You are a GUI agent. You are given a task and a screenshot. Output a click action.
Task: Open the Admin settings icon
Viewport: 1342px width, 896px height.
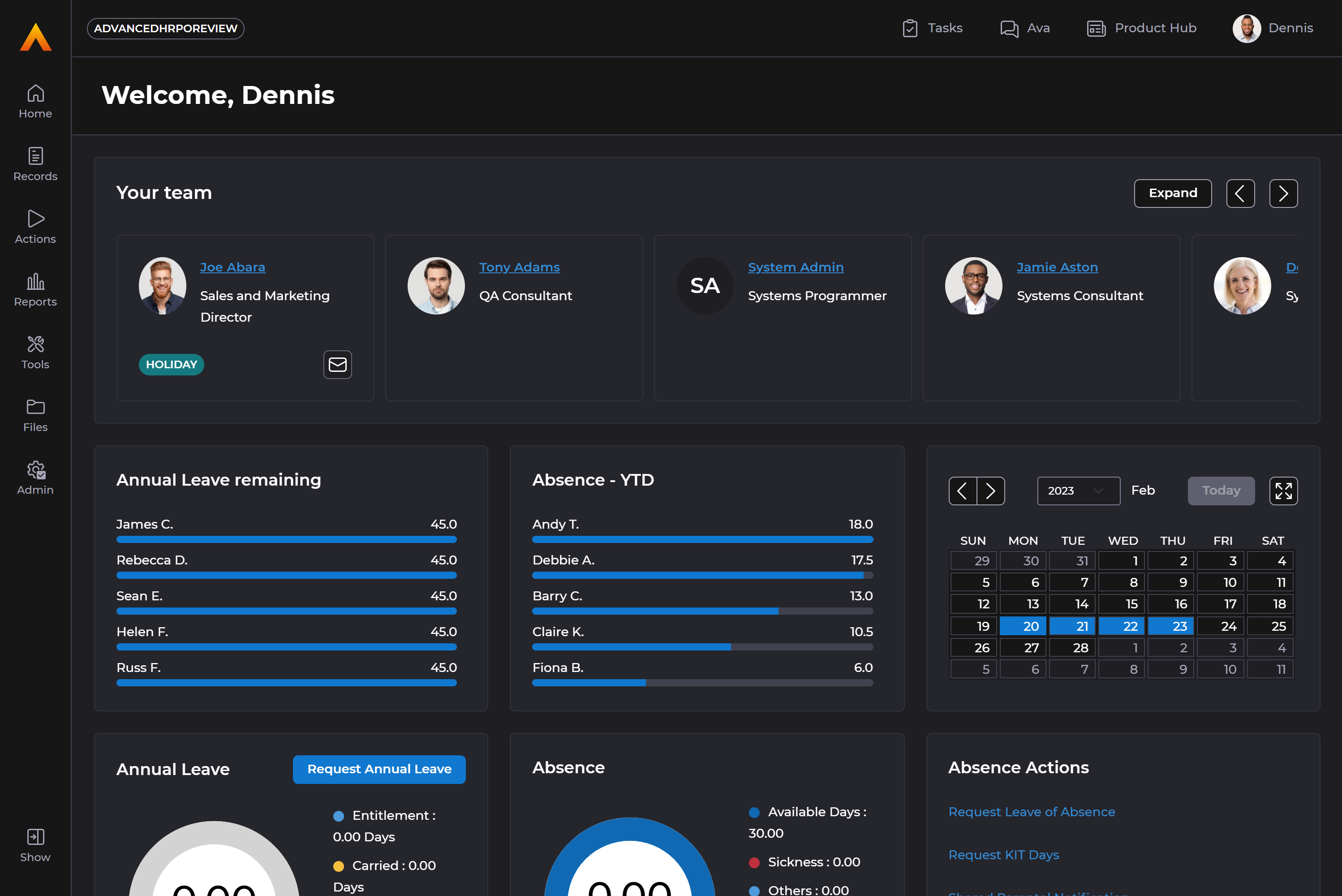[x=35, y=478]
